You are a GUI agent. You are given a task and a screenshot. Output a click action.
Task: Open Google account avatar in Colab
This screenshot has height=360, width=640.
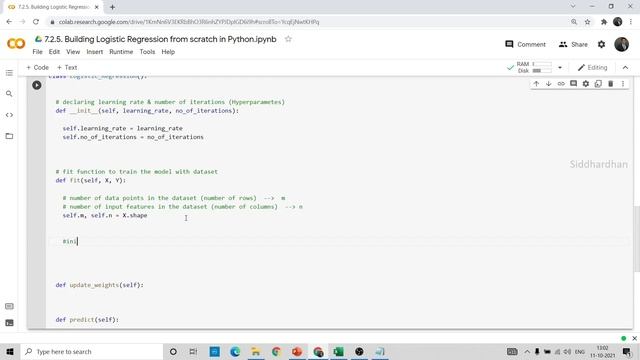622,44
